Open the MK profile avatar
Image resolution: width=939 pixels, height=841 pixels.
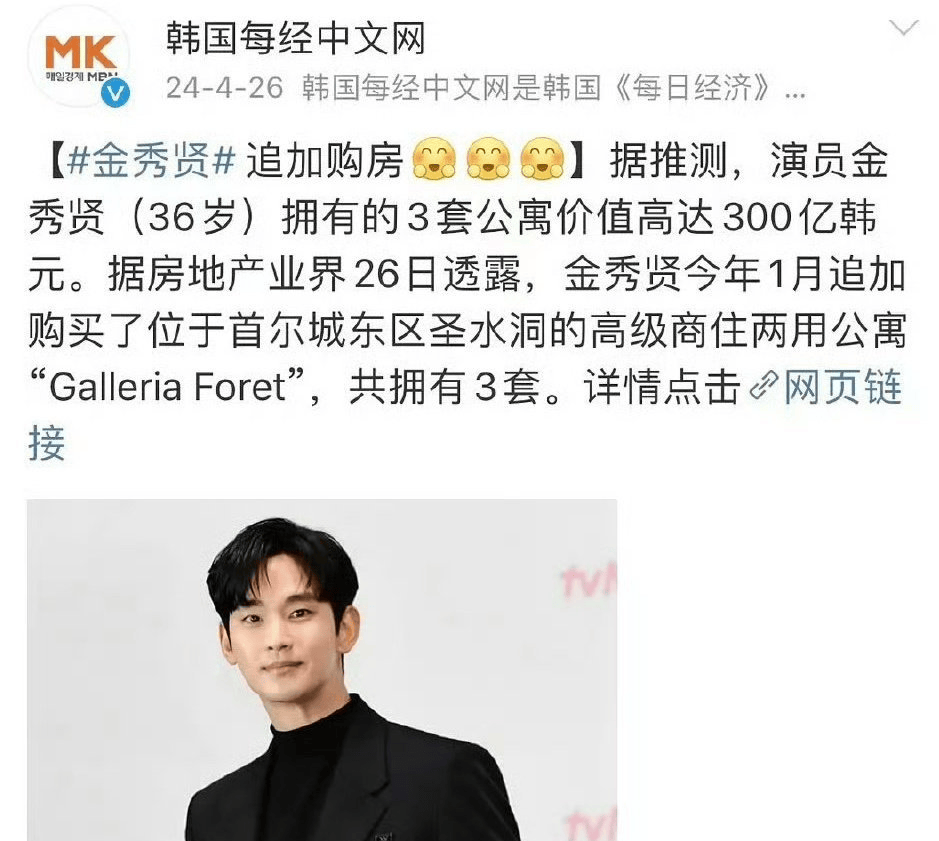click(81, 57)
